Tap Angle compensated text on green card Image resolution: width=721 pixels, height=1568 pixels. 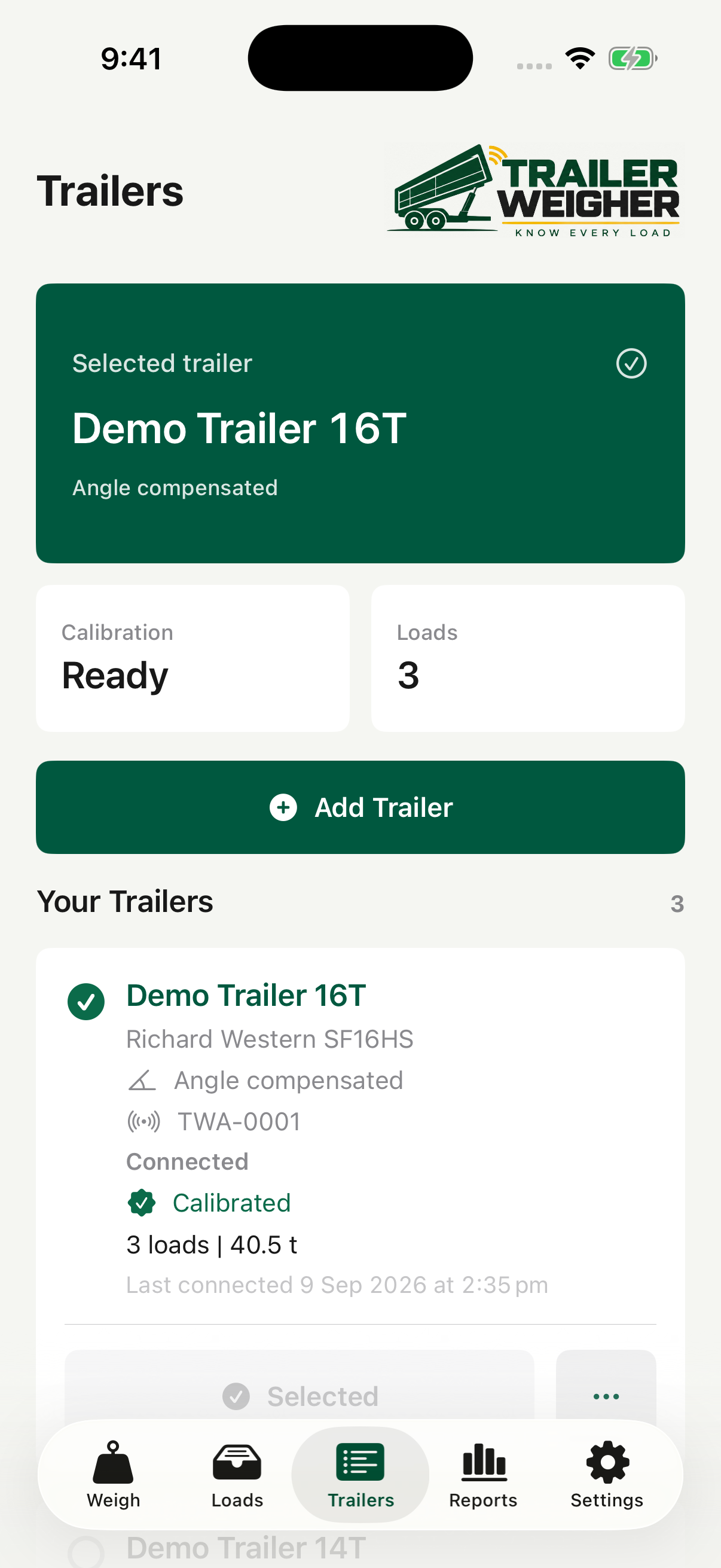tap(175, 488)
